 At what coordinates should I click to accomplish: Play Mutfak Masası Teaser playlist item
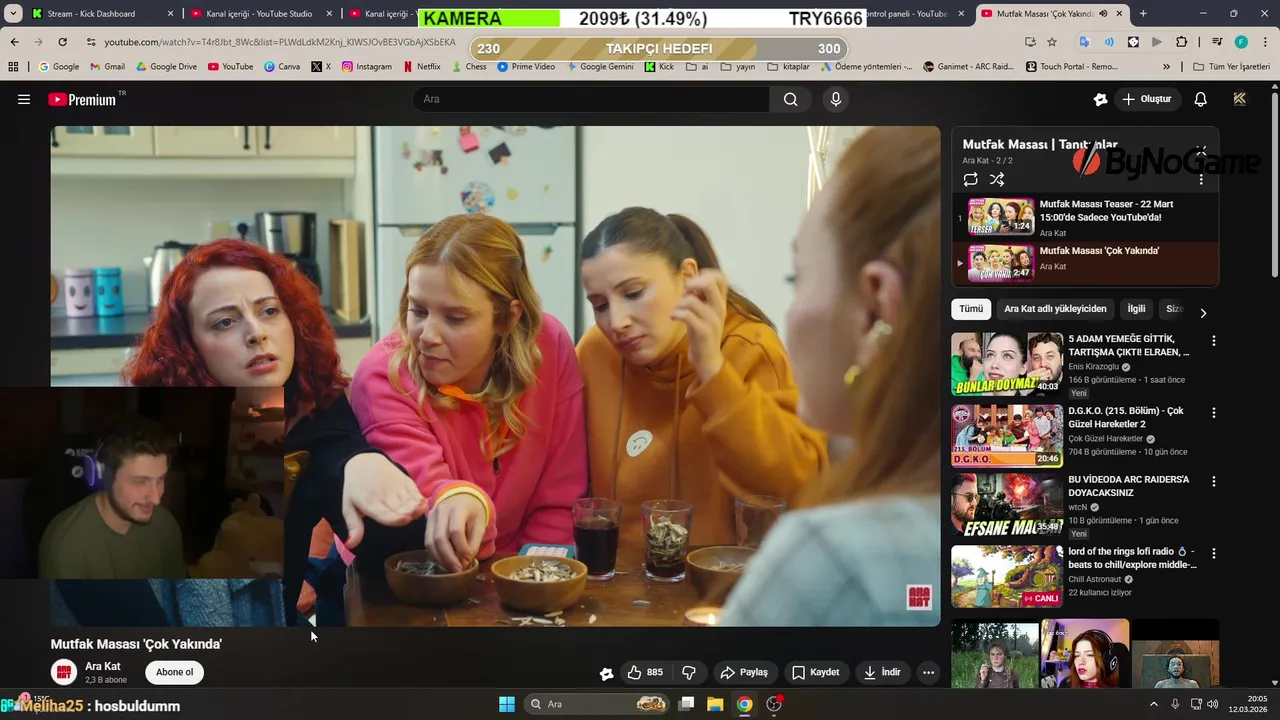click(1085, 218)
